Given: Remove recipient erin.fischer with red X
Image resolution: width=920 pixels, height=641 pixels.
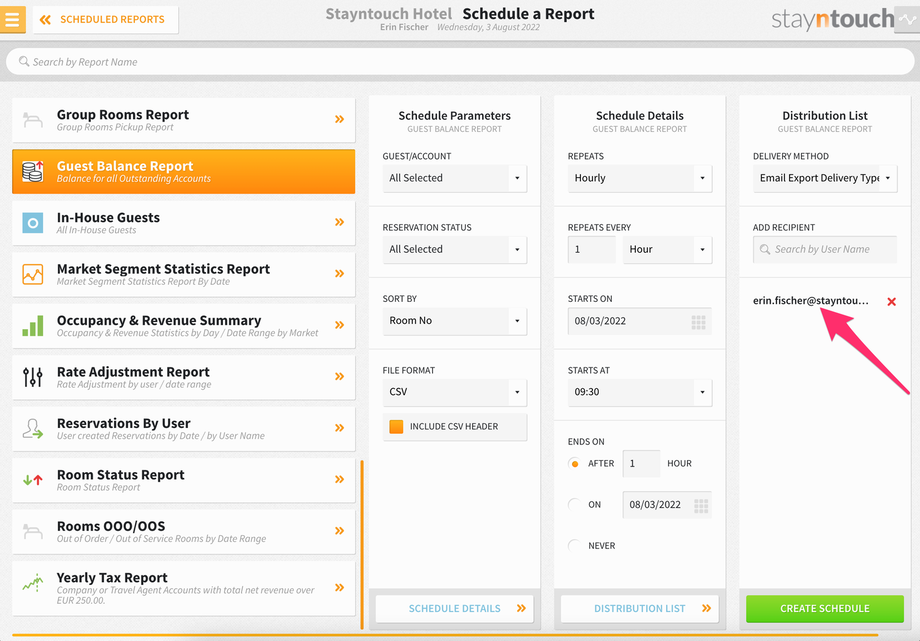Looking at the screenshot, I should [x=891, y=302].
